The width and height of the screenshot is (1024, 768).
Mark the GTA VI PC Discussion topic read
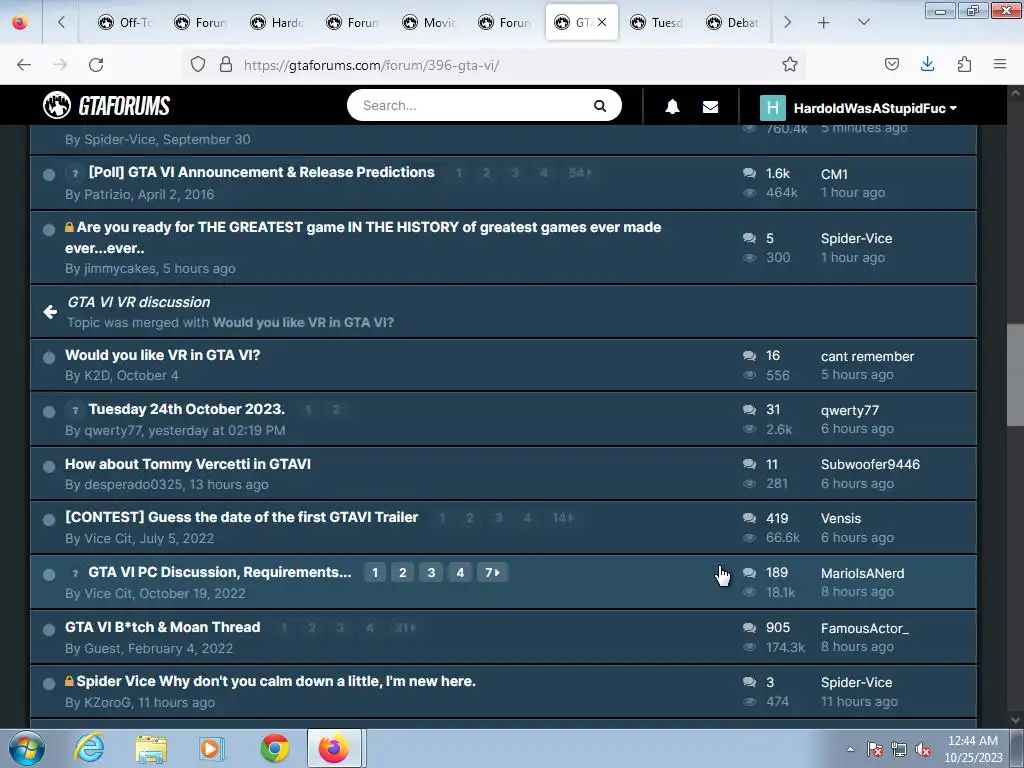49,575
